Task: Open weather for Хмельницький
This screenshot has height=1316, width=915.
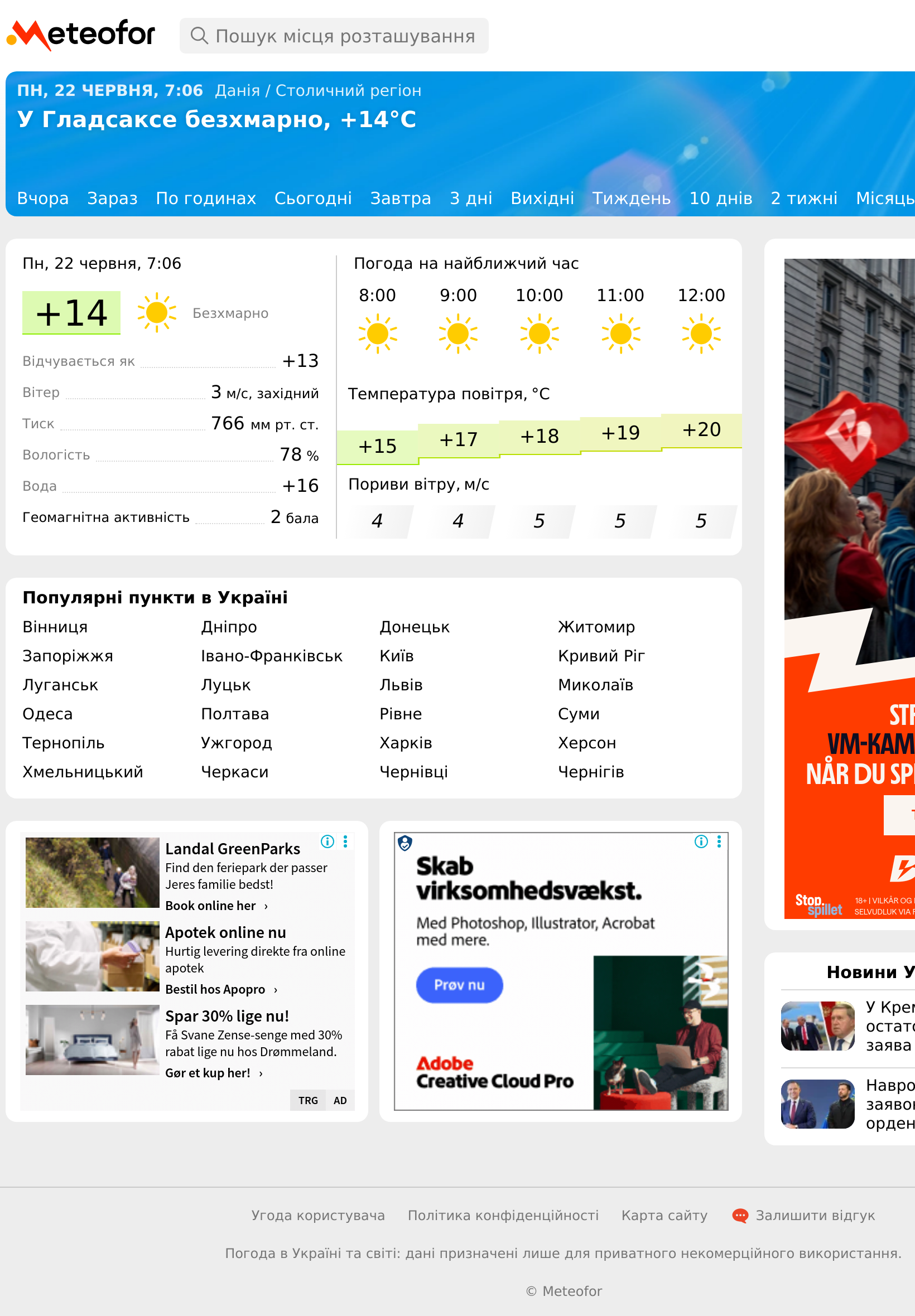Action: 83,772
